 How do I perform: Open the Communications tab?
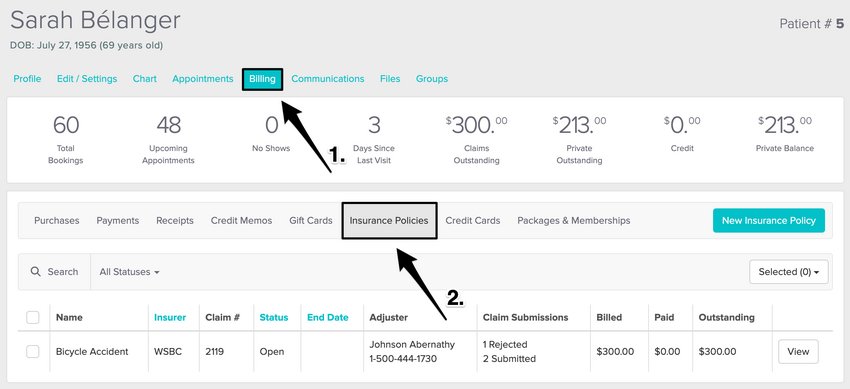[x=327, y=79]
